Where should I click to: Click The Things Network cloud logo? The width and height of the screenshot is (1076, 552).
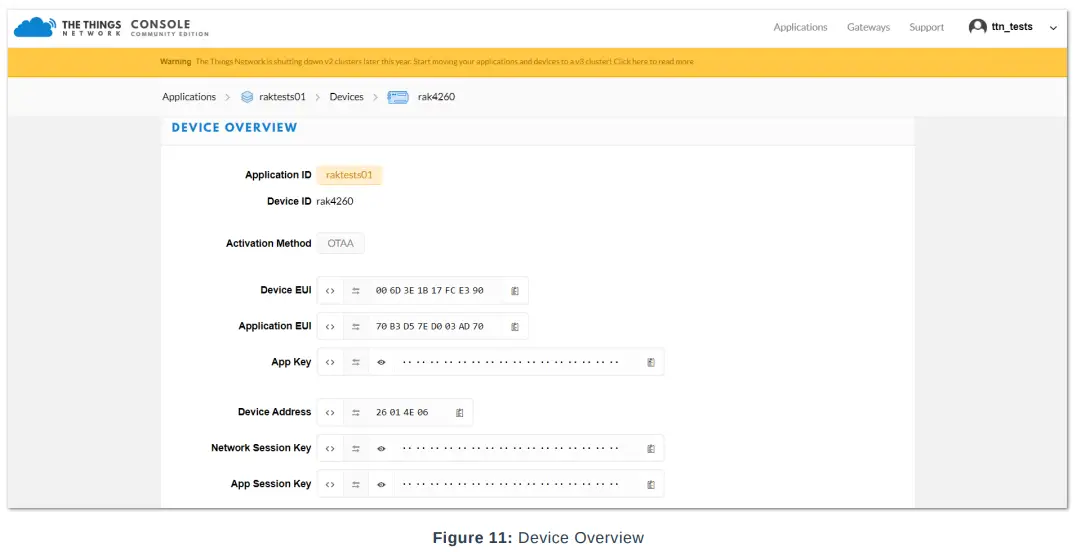click(x=35, y=27)
